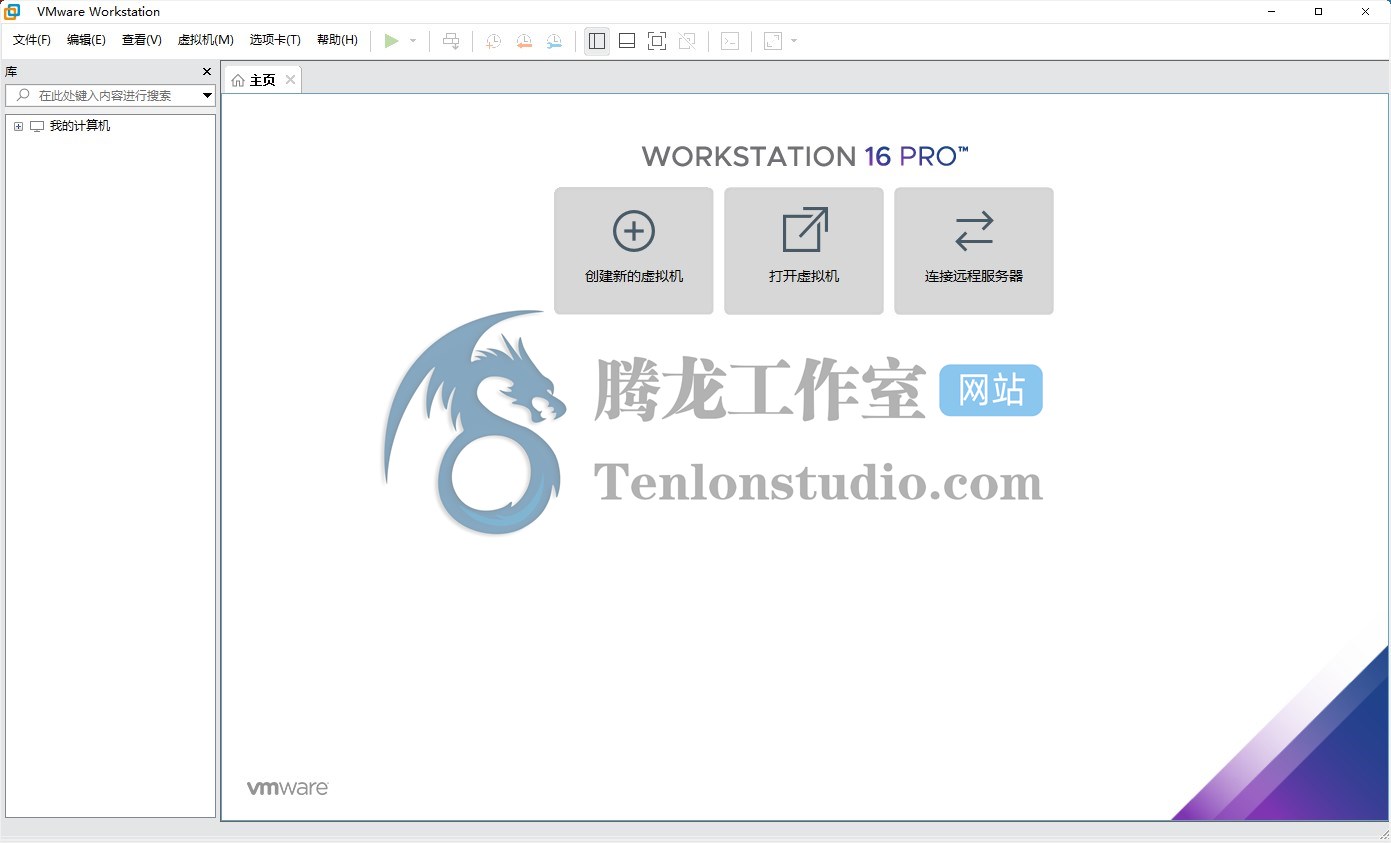Toggle the library sidebar view icon
Image resolution: width=1391 pixels, height=843 pixels.
point(597,41)
